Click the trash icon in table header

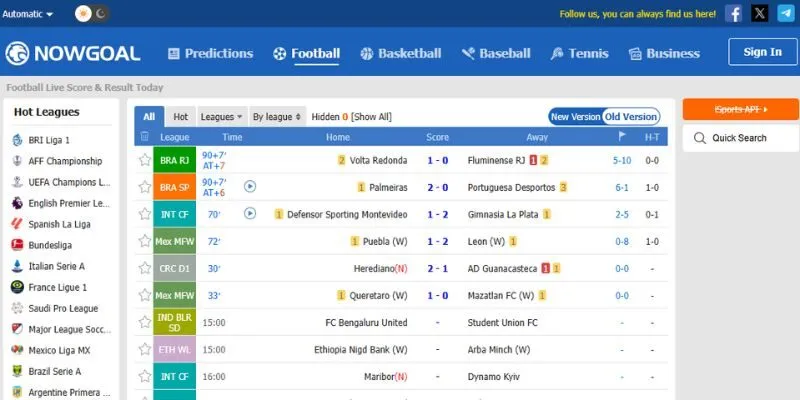click(145, 137)
